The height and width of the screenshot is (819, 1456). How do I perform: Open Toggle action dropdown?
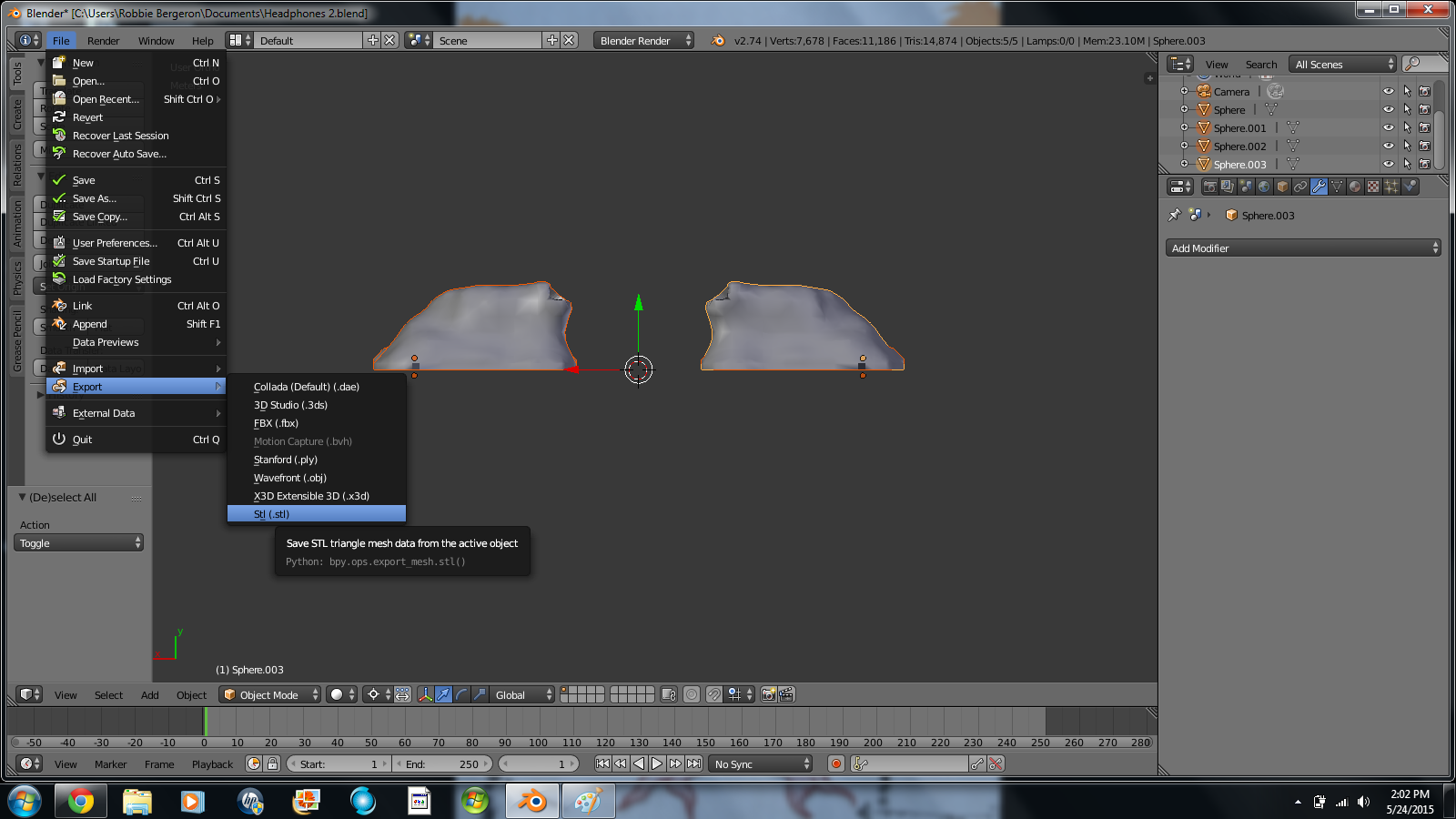click(x=78, y=542)
